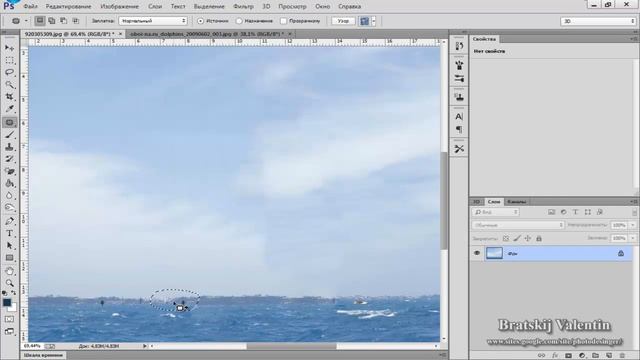Open the opacity slider arrow
The height and width of the screenshot is (360, 640).
(x=633, y=225)
